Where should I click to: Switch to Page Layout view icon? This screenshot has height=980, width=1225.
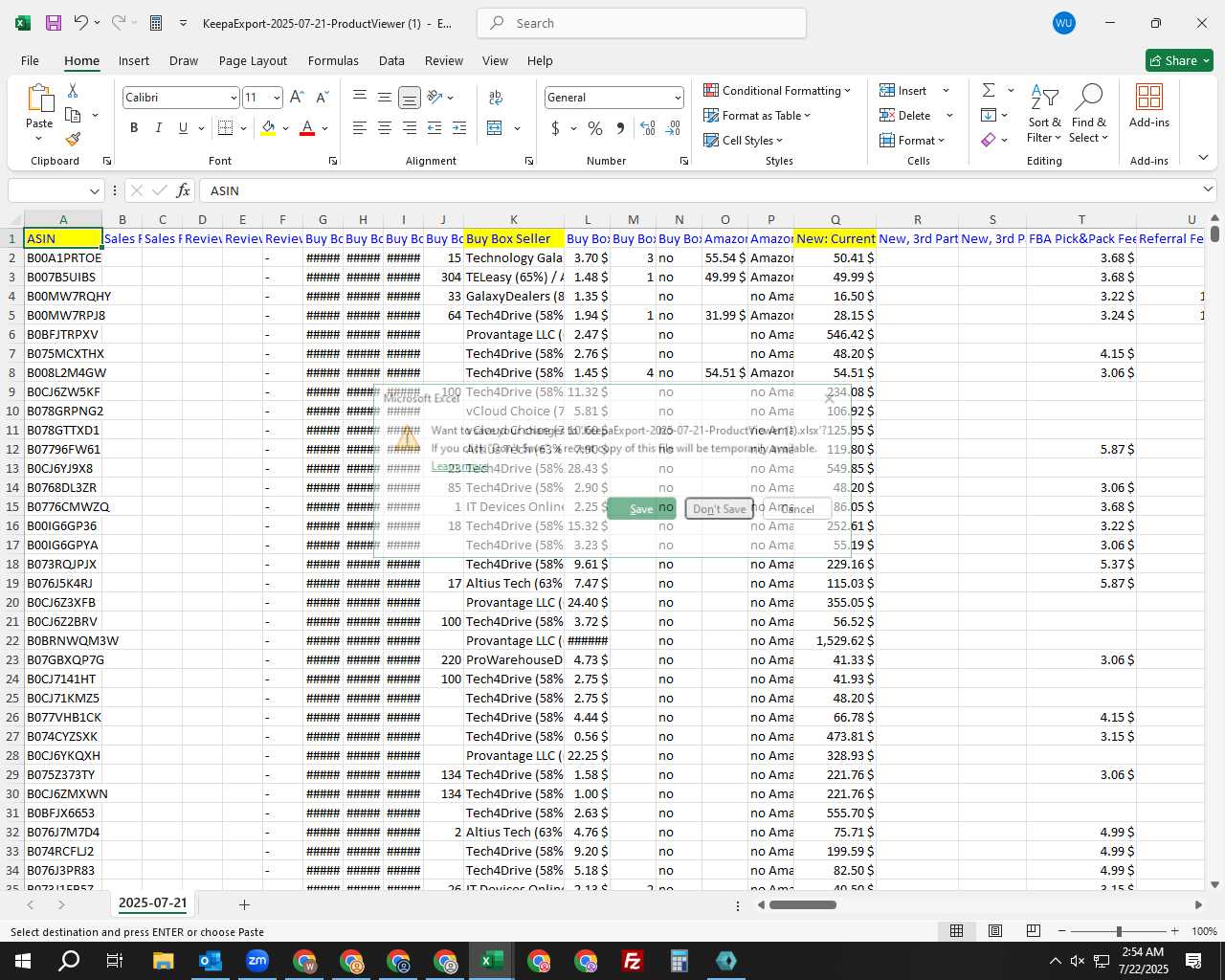point(995,931)
